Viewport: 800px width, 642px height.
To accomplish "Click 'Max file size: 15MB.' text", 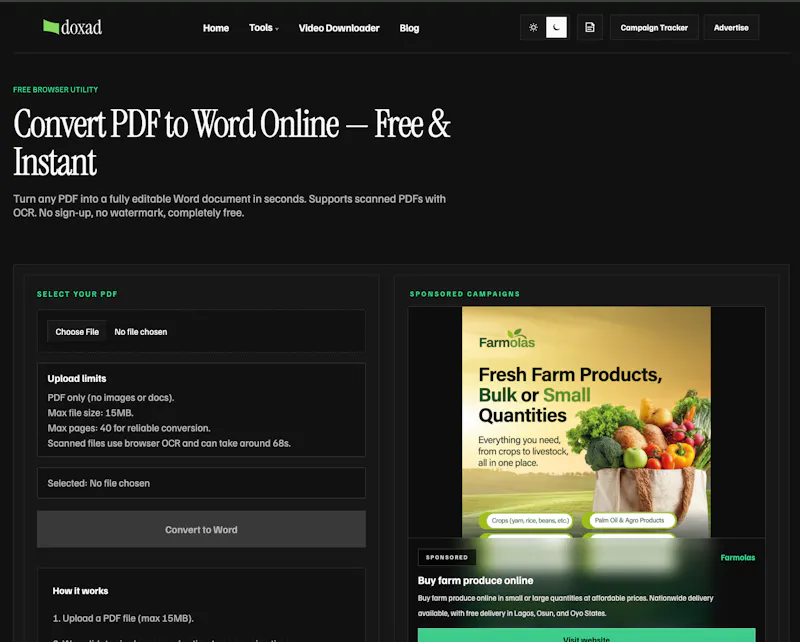I will [x=90, y=413].
